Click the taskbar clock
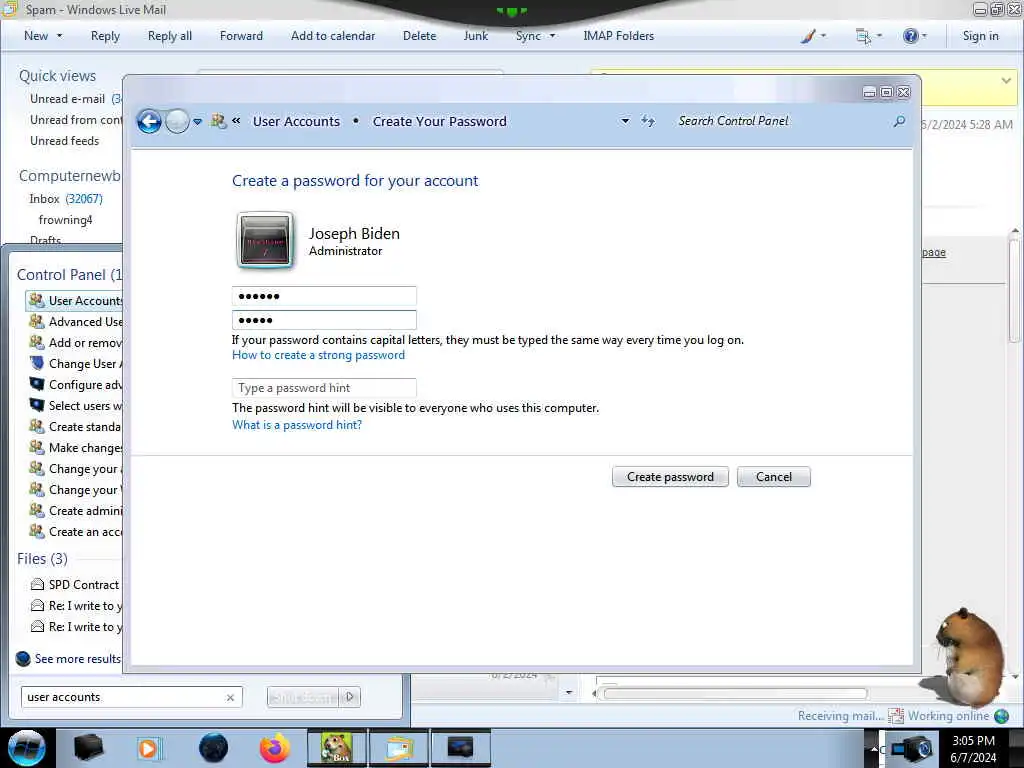1024x768 pixels. pos(973,749)
